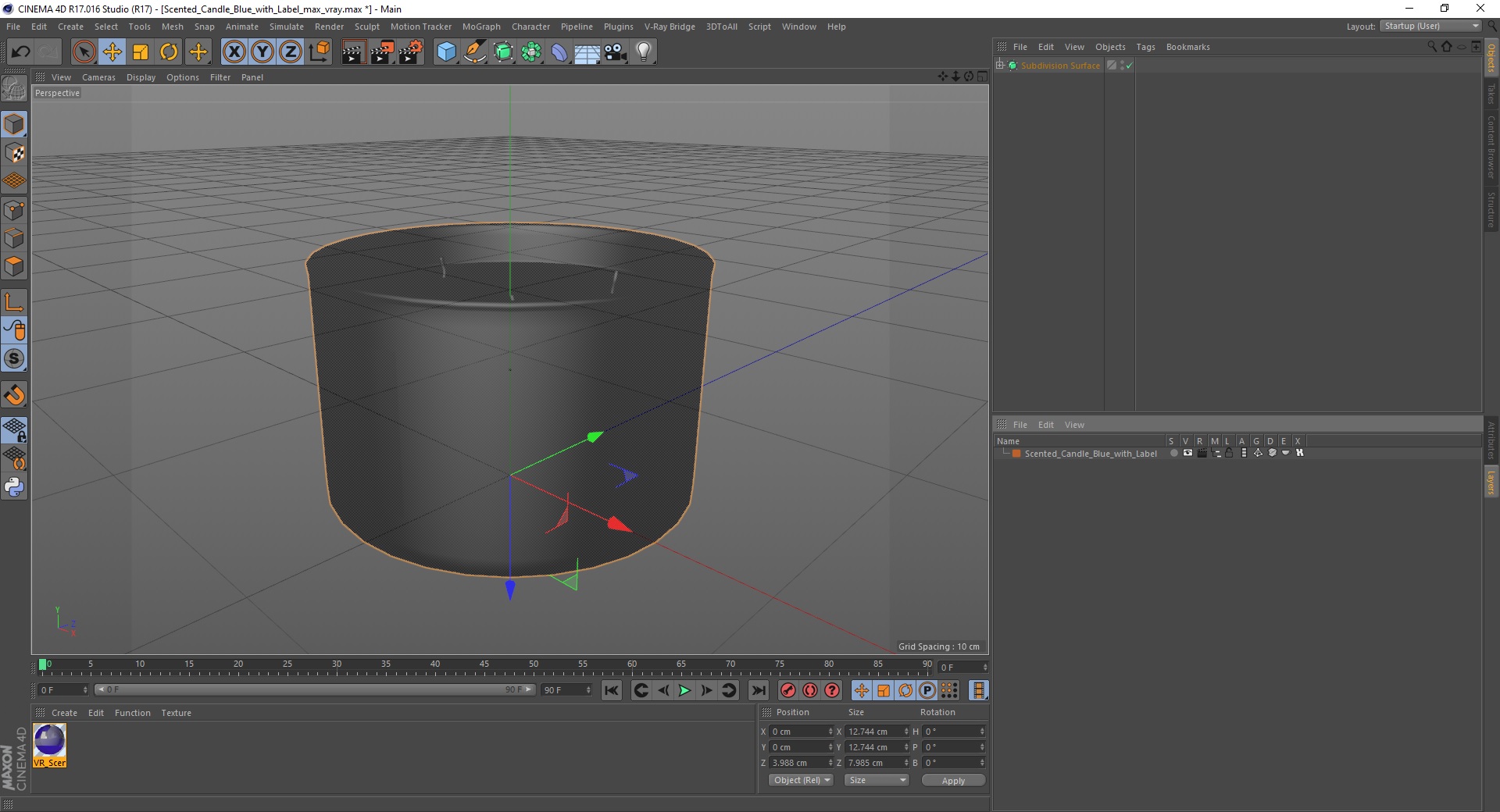Toggle Enable Snap magnet
This screenshot has height=812, width=1500.
pyautogui.click(x=14, y=395)
